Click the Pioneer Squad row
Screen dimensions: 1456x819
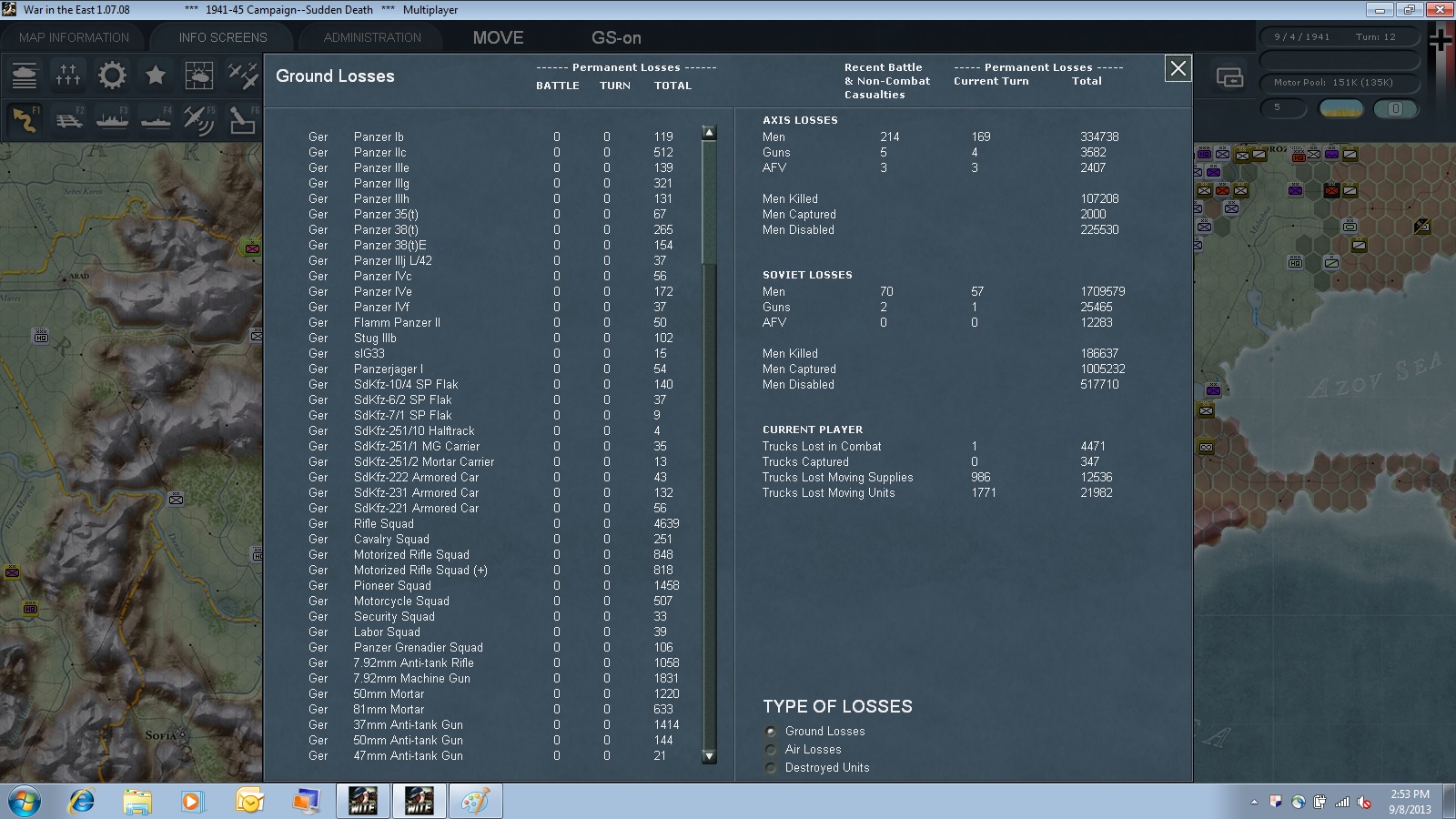494,586
